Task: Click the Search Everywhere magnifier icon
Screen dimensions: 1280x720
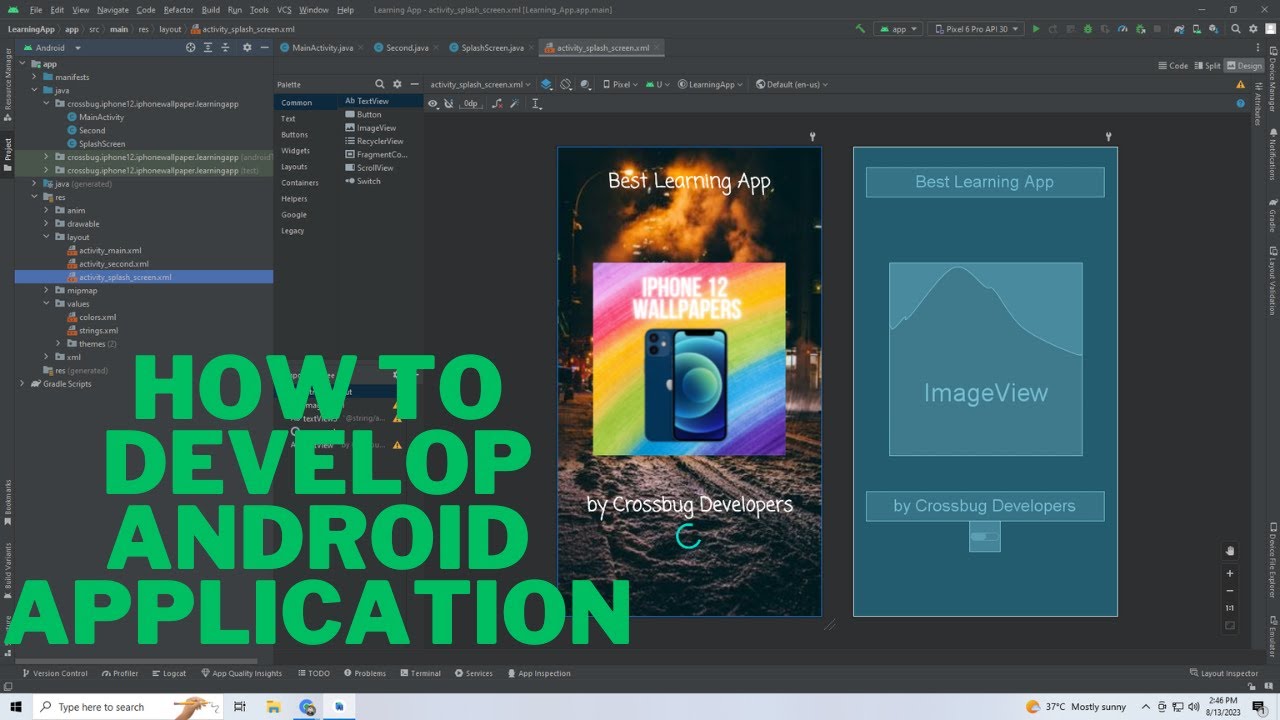Action: pyautogui.click(x=1236, y=29)
